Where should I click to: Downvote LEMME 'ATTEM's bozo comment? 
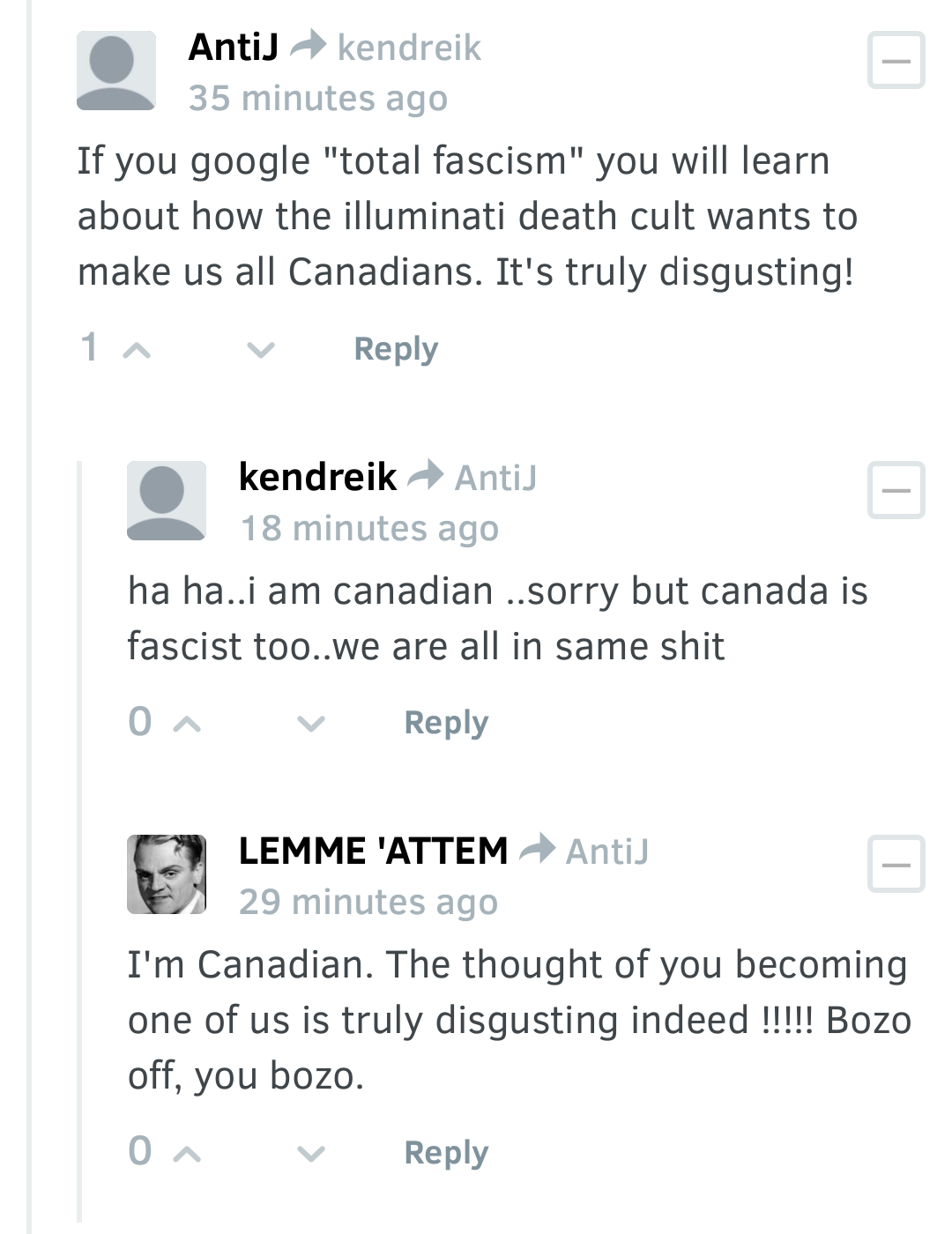311,1153
